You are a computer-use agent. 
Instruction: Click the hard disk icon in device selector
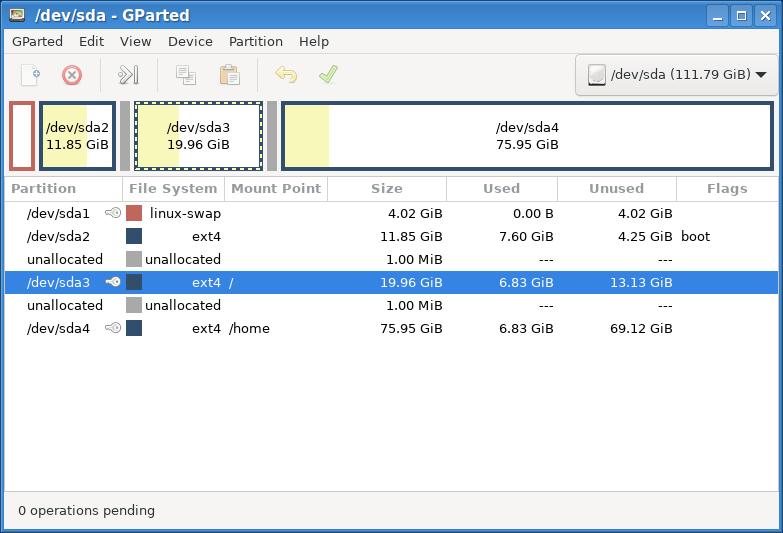597,75
